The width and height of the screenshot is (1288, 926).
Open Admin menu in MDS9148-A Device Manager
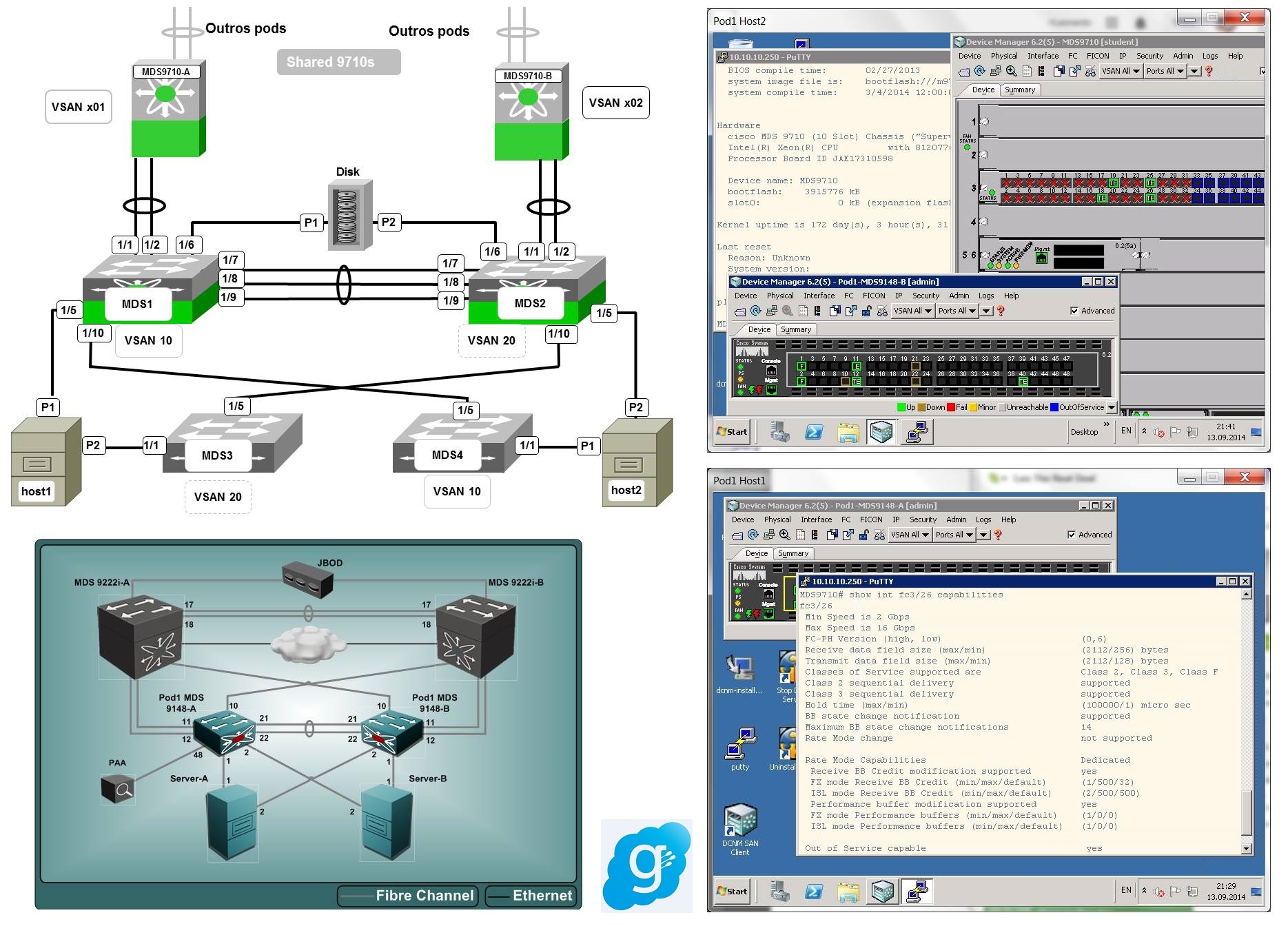click(x=956, y=519)
